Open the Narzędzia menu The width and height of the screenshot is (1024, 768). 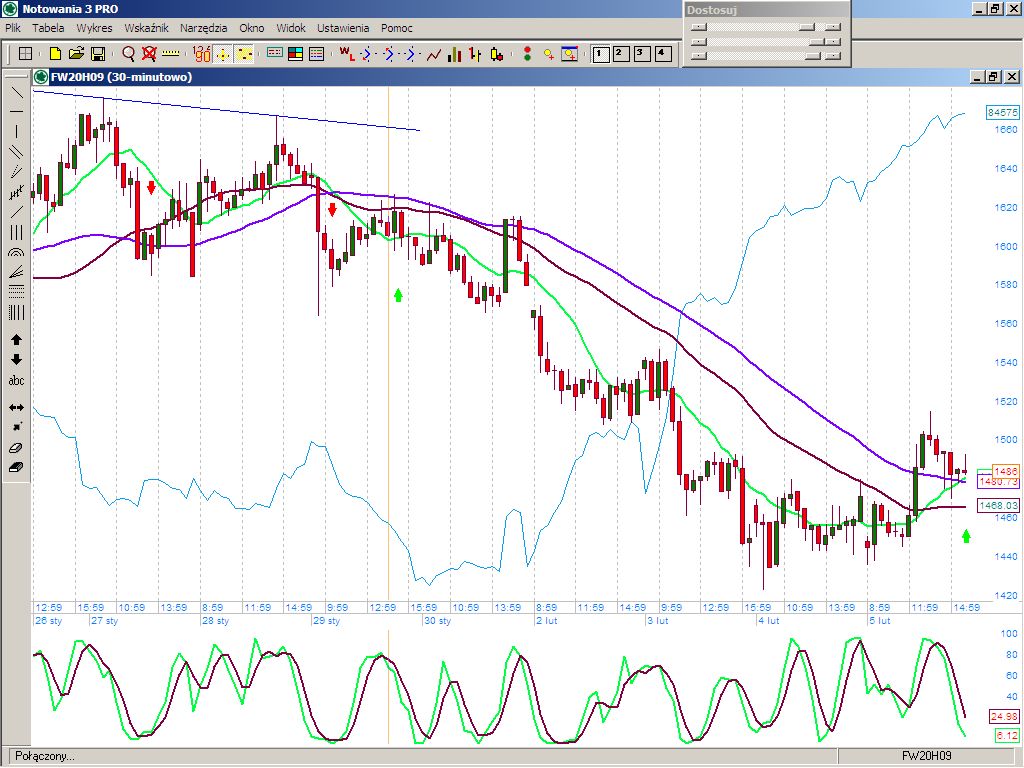(204, 28)
